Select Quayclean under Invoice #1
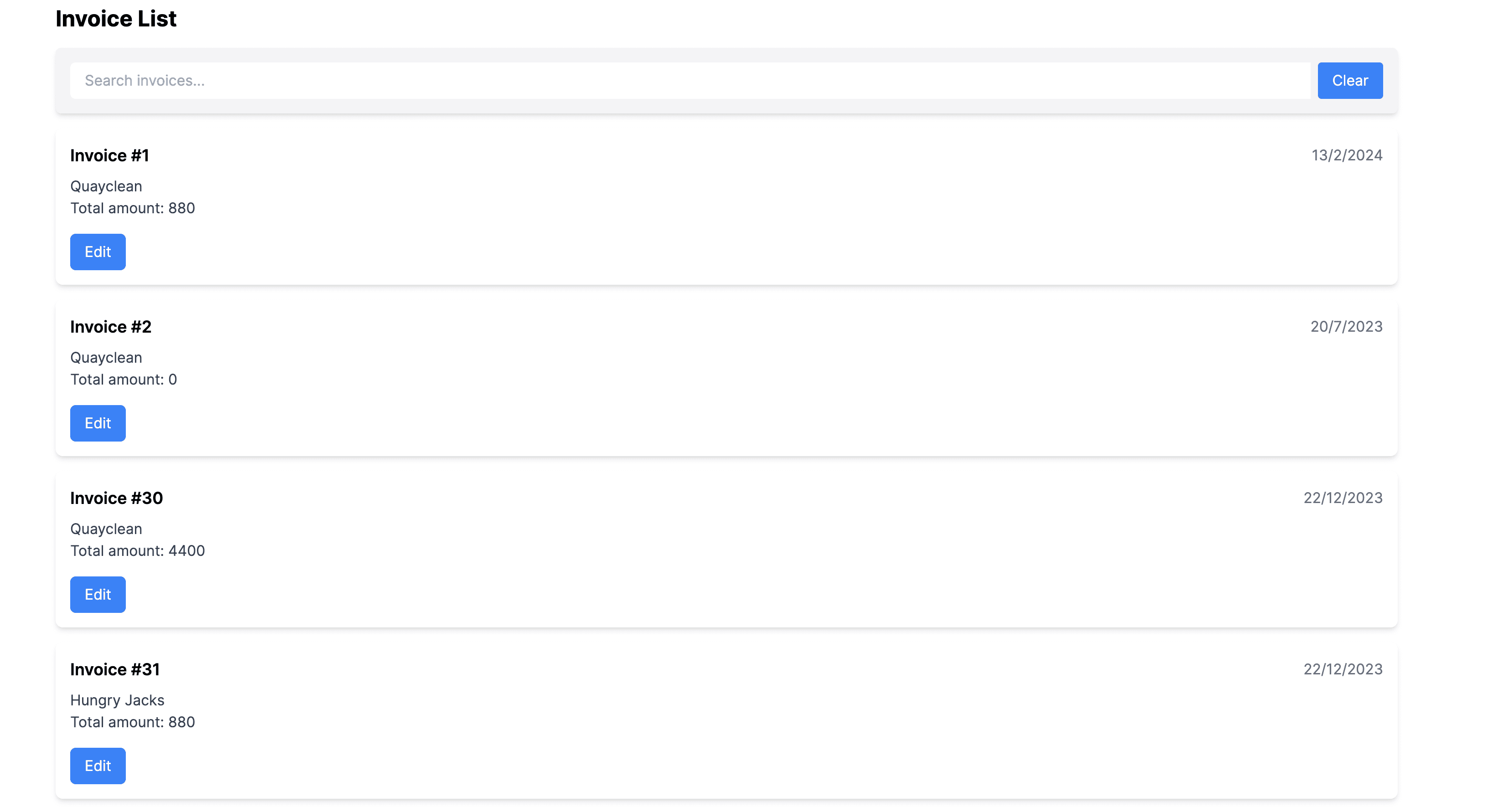This screenshot has width=1488, height=812. (106, 186)
